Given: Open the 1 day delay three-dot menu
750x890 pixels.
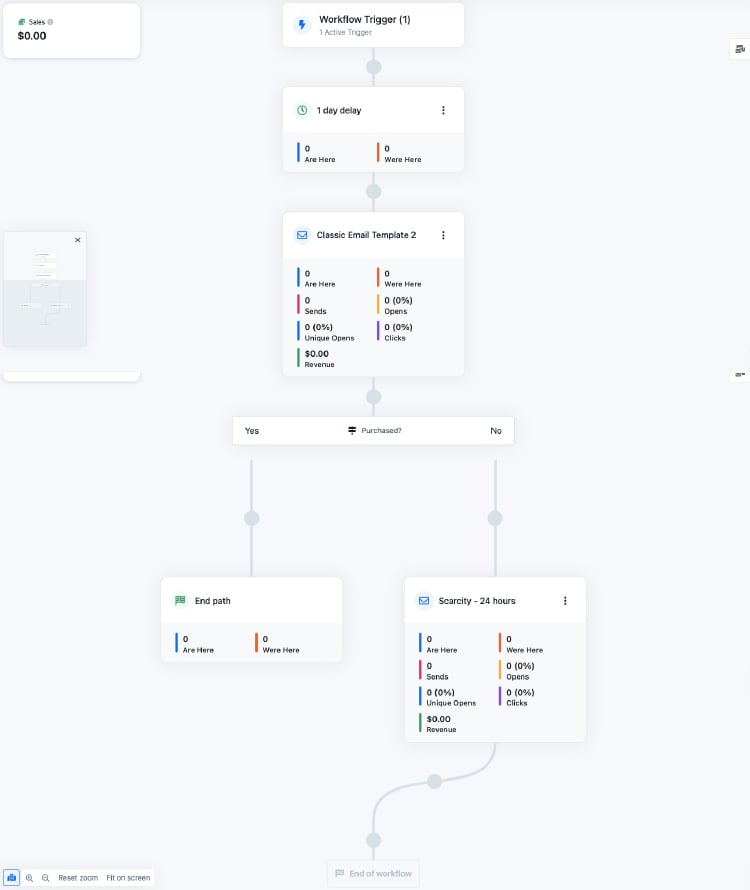Looking at the screenshot, I should coord(443,110).
